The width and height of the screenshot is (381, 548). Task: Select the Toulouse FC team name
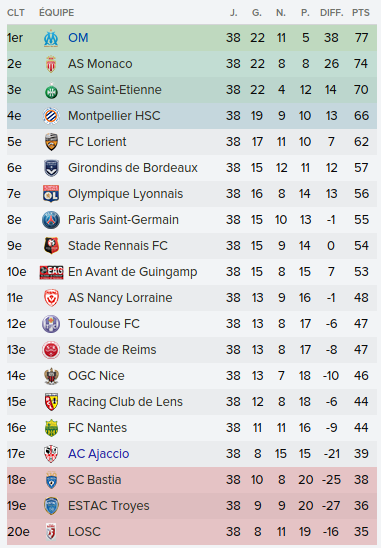point(104,324)
